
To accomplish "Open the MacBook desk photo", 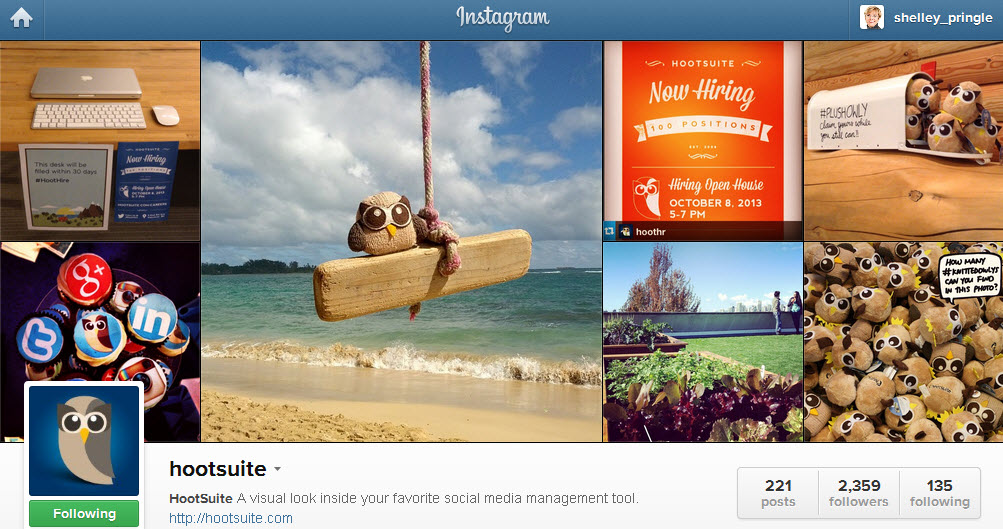I will pos(100,140).
